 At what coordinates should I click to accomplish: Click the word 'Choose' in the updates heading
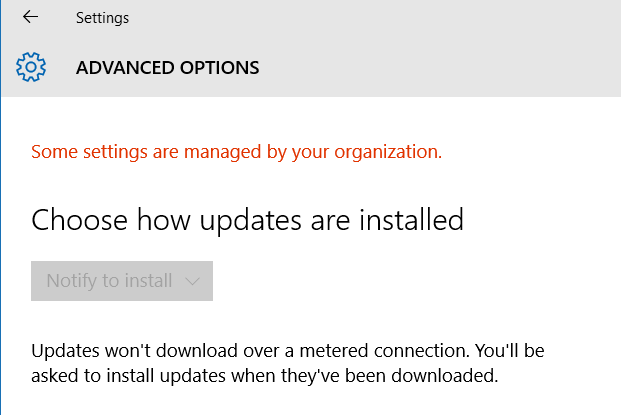[79, 220]
